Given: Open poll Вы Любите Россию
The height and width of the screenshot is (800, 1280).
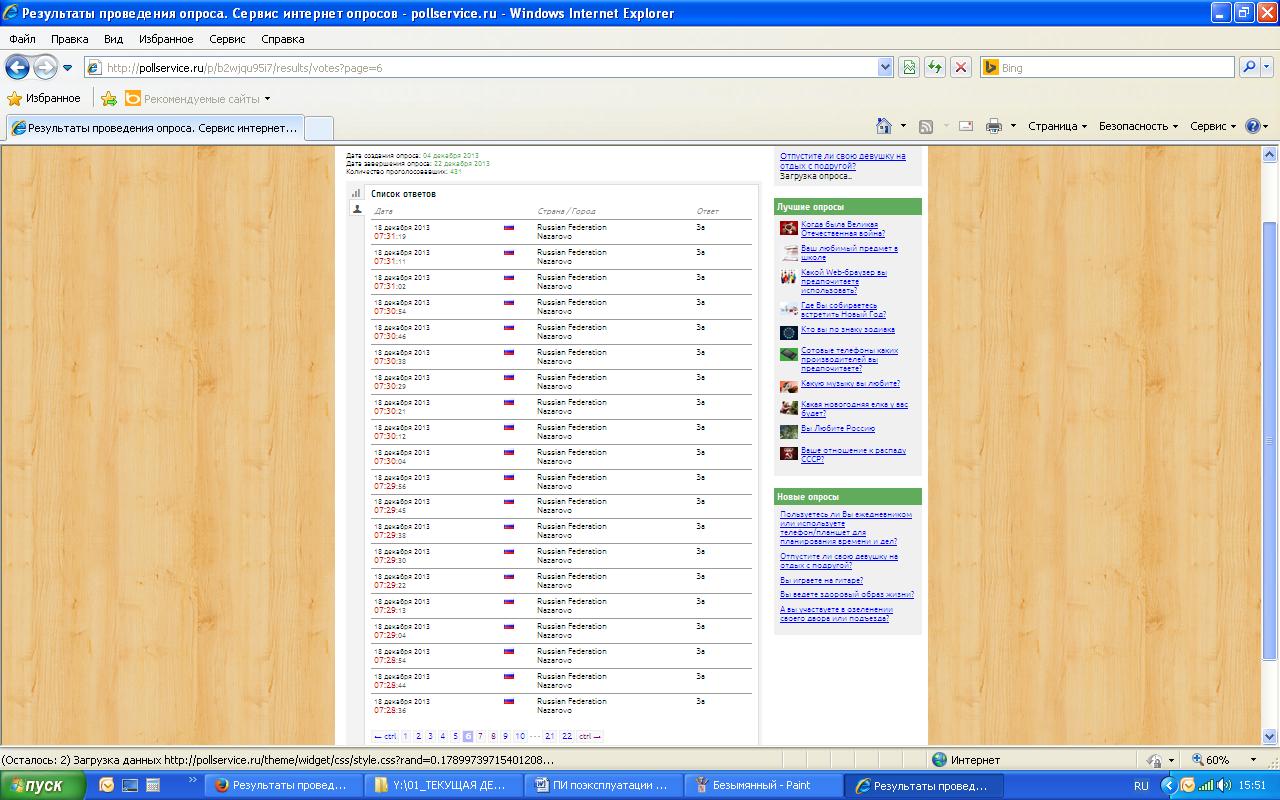Looking at the screenshot, I should click(x=838, y=428).
